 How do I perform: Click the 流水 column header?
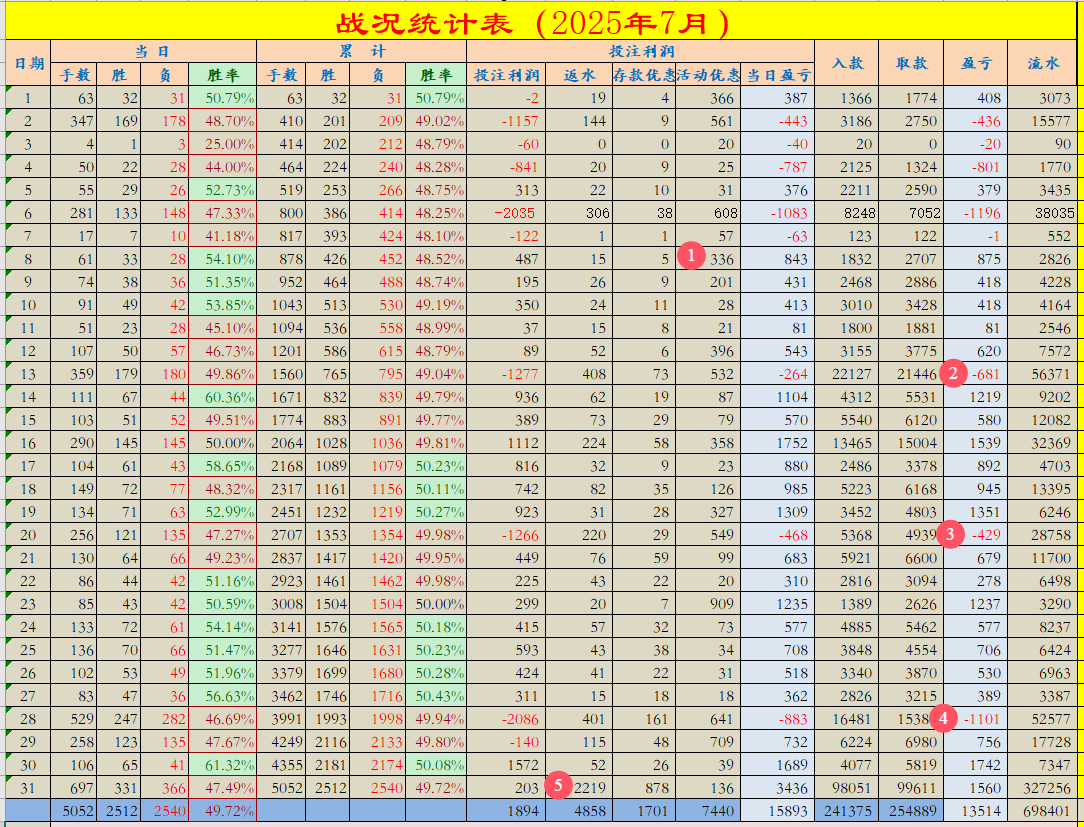tap(1044, 62)
